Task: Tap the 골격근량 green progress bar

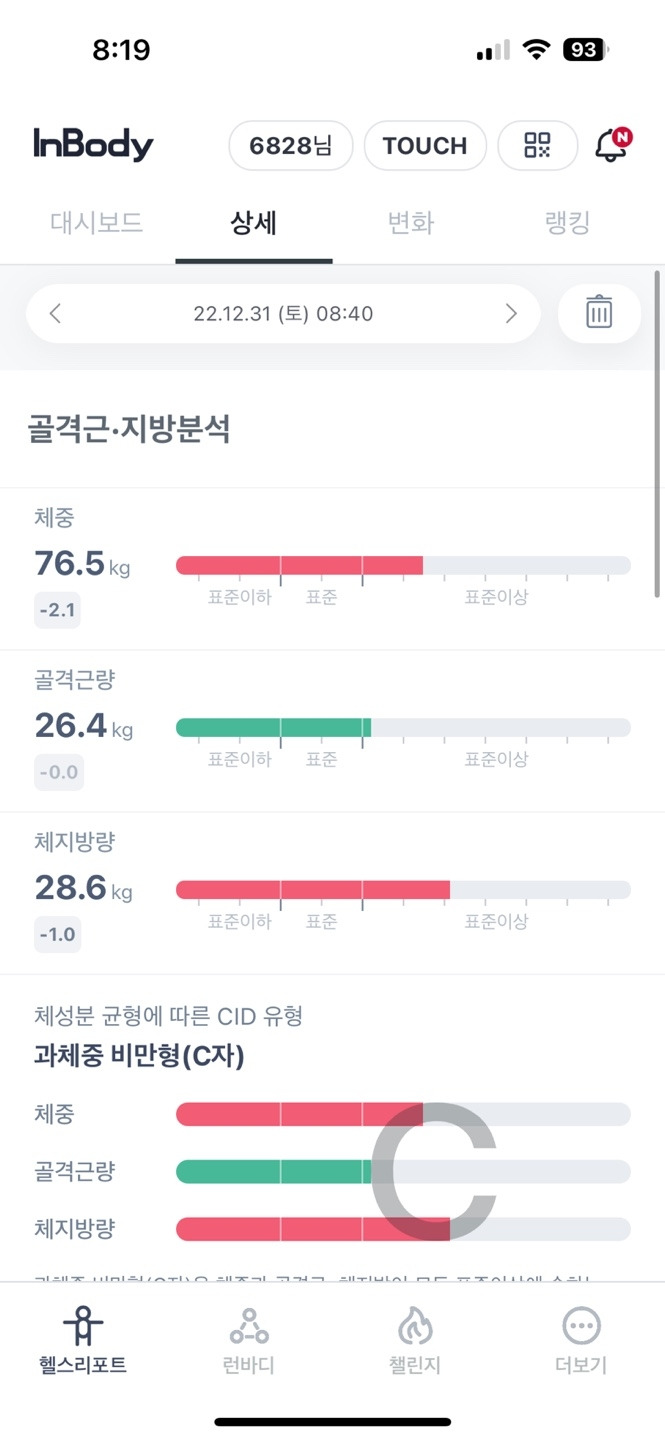Action: pos(273,727)
